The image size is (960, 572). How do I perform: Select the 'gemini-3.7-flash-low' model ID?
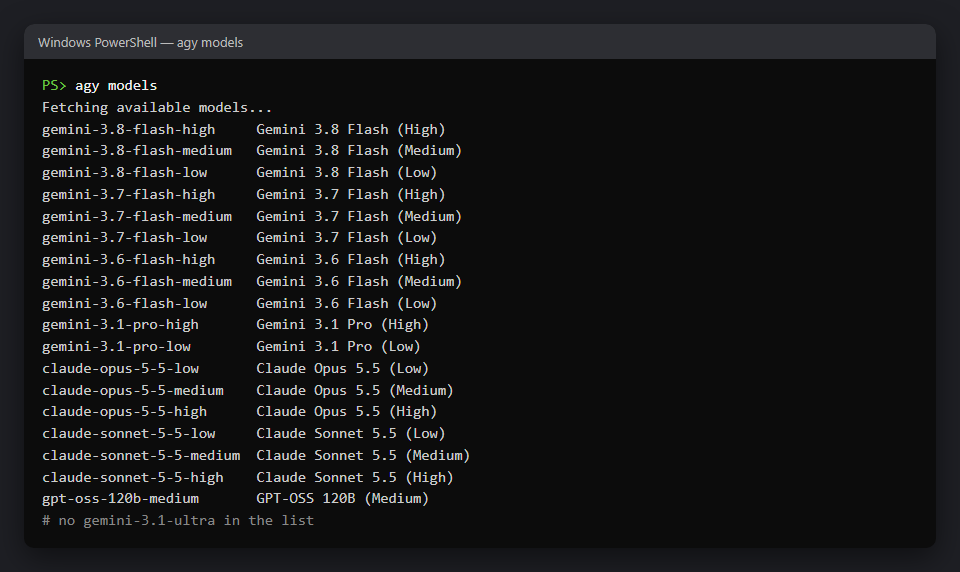124,238
